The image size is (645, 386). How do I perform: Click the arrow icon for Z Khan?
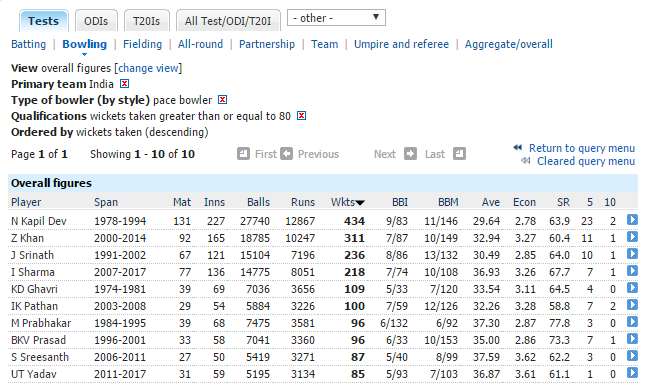click(x=632, y=237)
